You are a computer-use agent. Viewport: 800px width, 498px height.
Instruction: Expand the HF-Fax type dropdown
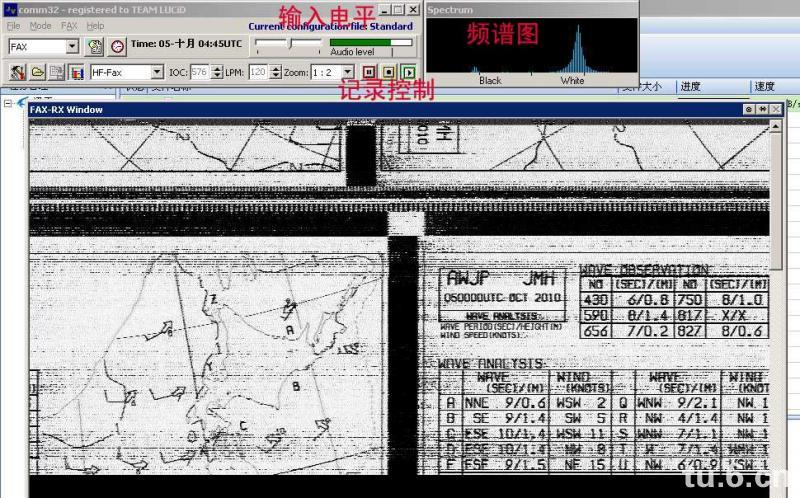pos(157,72)
